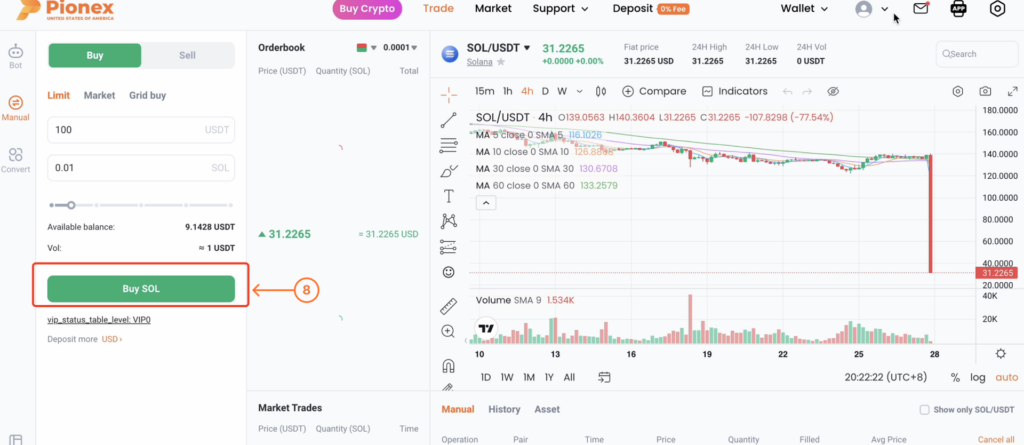Screen dimensions: 1024x445
Task: Select the brush drawing tool
Action: pyautogui.click(x=449, y=171)
